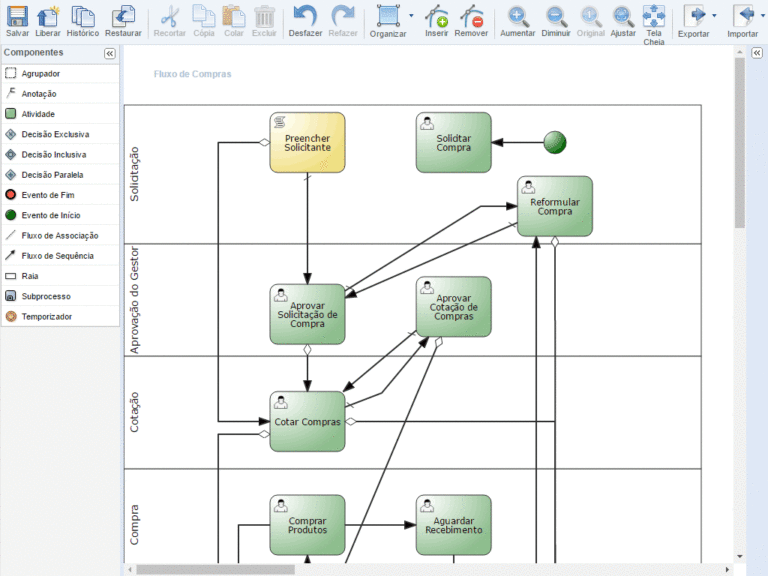Open the Organizar dropdown arrow
Viewport: 768px width, 576px height.
(411, 16)
